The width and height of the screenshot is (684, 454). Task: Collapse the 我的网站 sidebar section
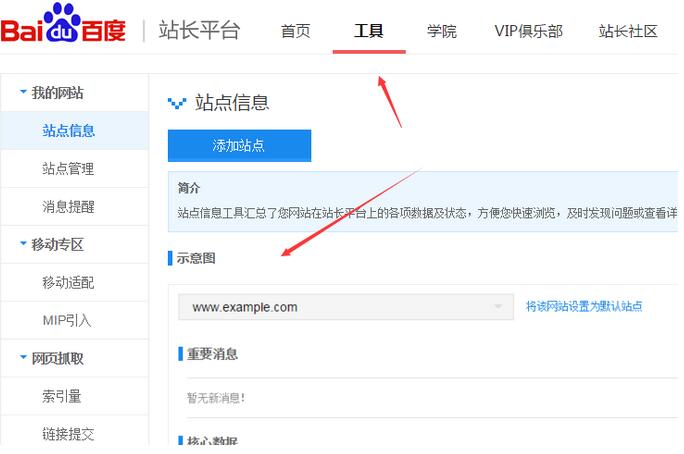pos(23,93)
